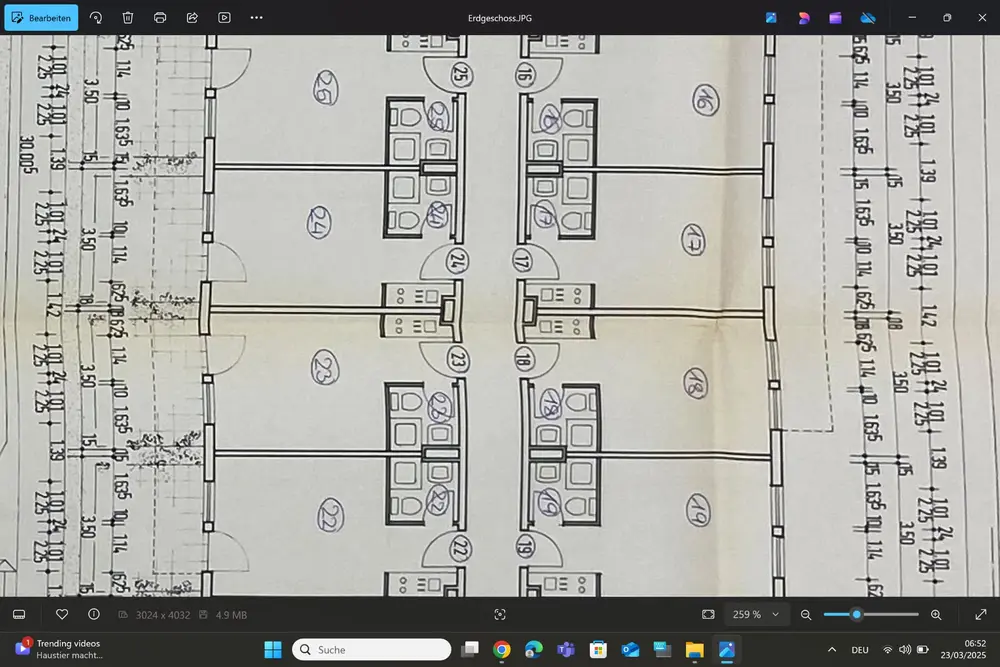Enter fullscreen with the expand arrows icon
The width and height of the screenshot is (1000, 667).
981,615
